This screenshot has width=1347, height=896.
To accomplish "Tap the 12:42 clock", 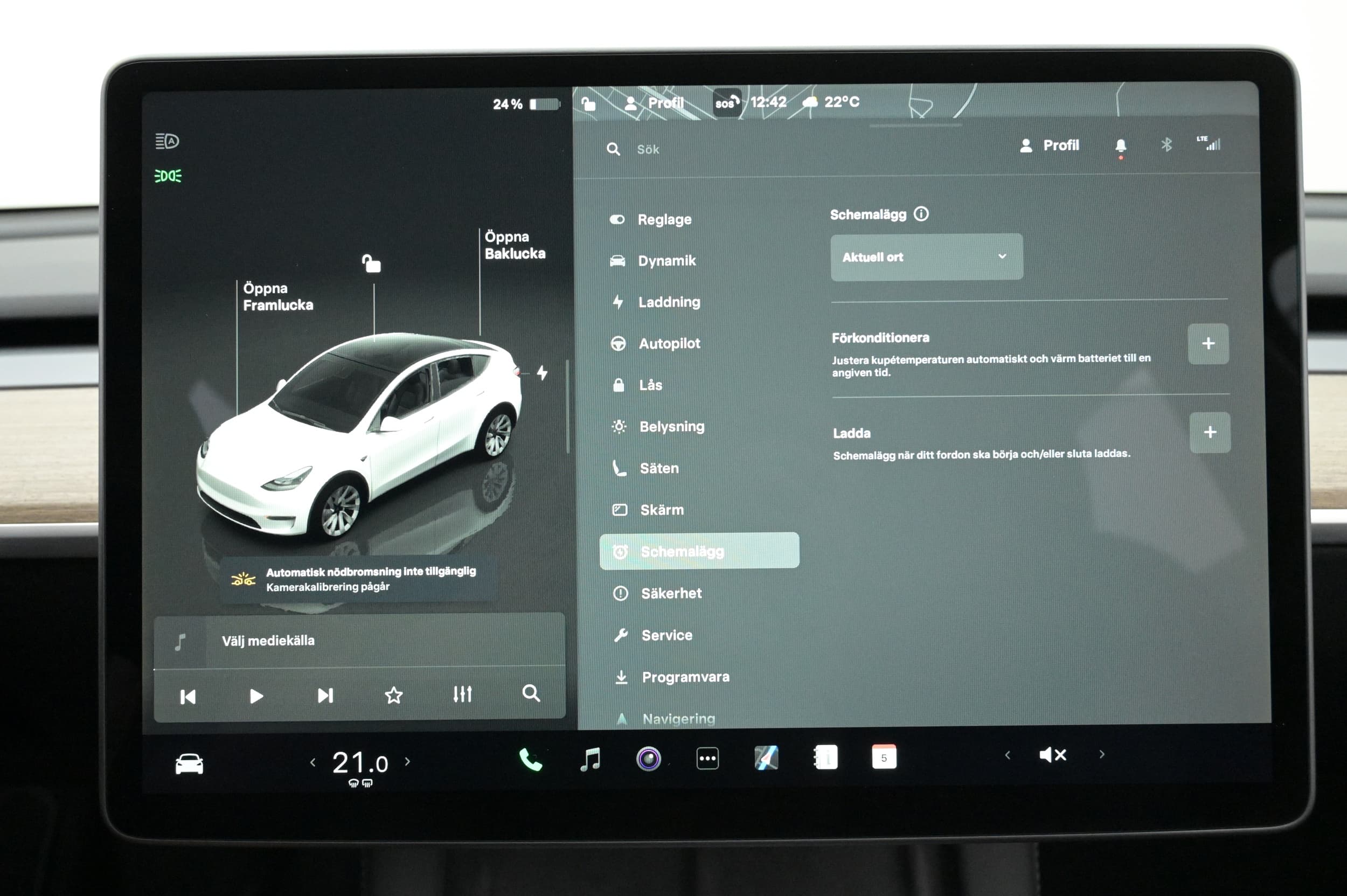I will pos(768,102).
